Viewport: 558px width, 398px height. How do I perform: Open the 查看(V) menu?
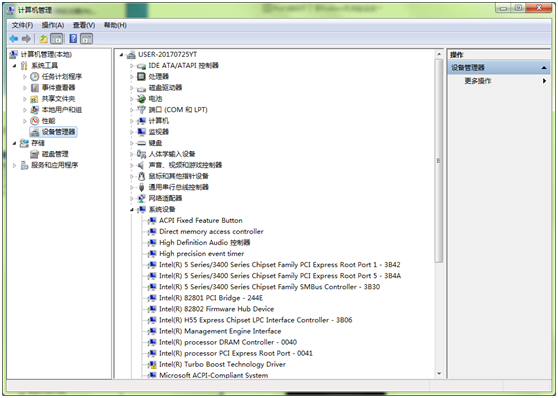[x=84, y=25]
